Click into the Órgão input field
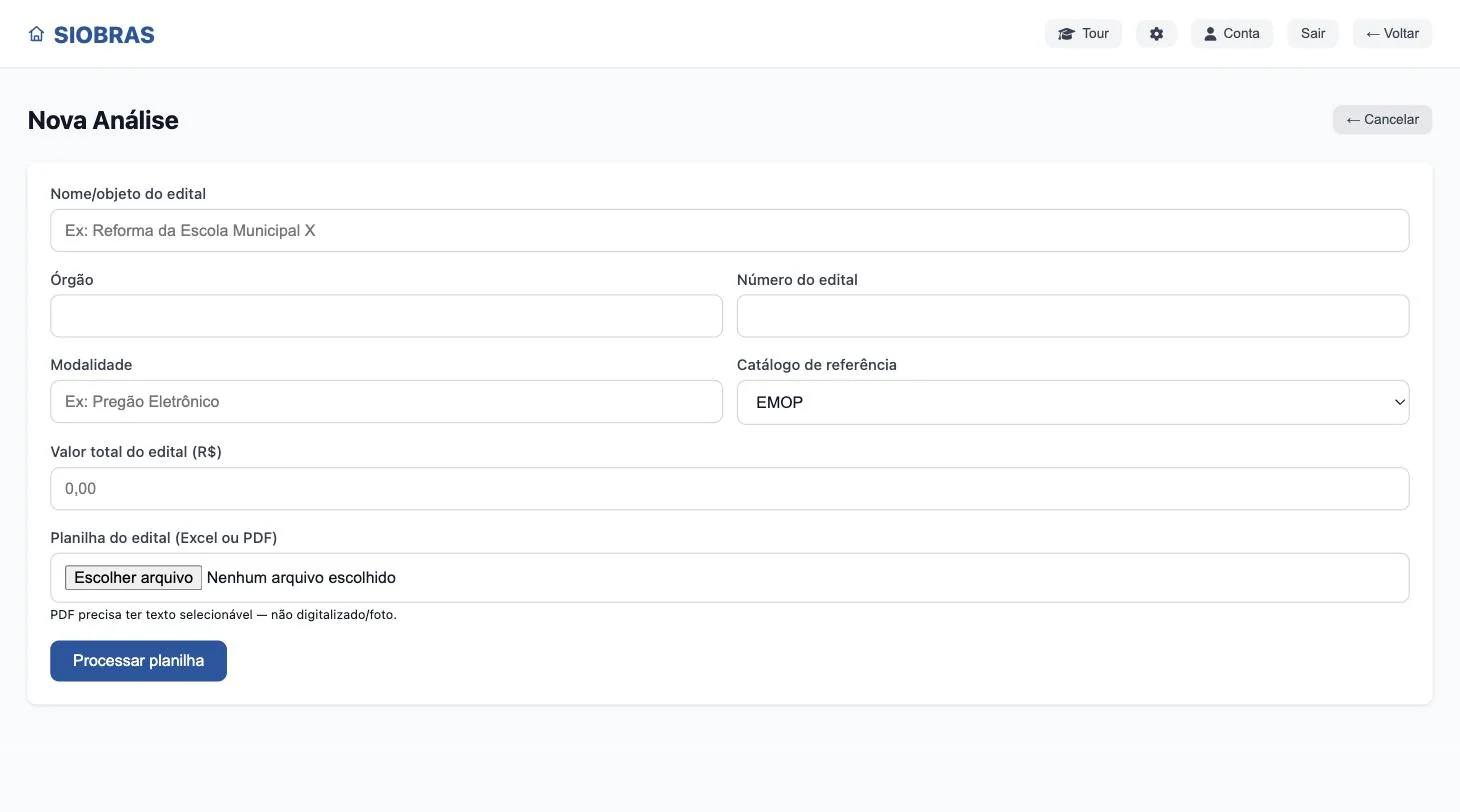 pos(387,316)
